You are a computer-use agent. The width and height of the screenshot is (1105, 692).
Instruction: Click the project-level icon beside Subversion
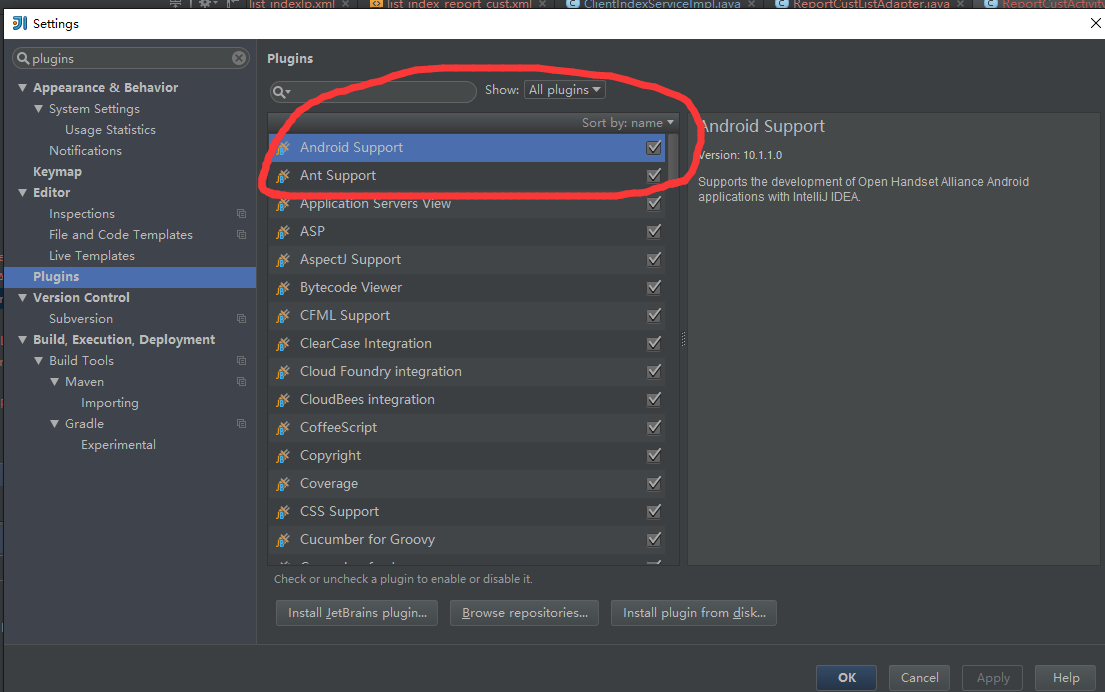point(242,319)
